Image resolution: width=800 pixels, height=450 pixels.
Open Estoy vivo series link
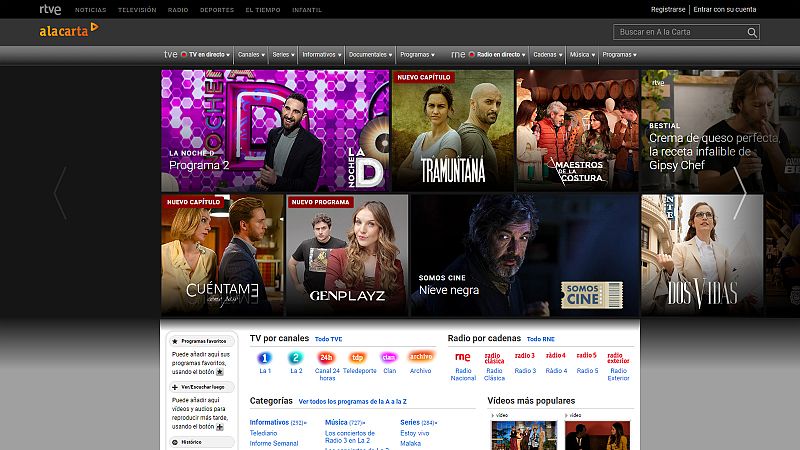tap(414, 433)
